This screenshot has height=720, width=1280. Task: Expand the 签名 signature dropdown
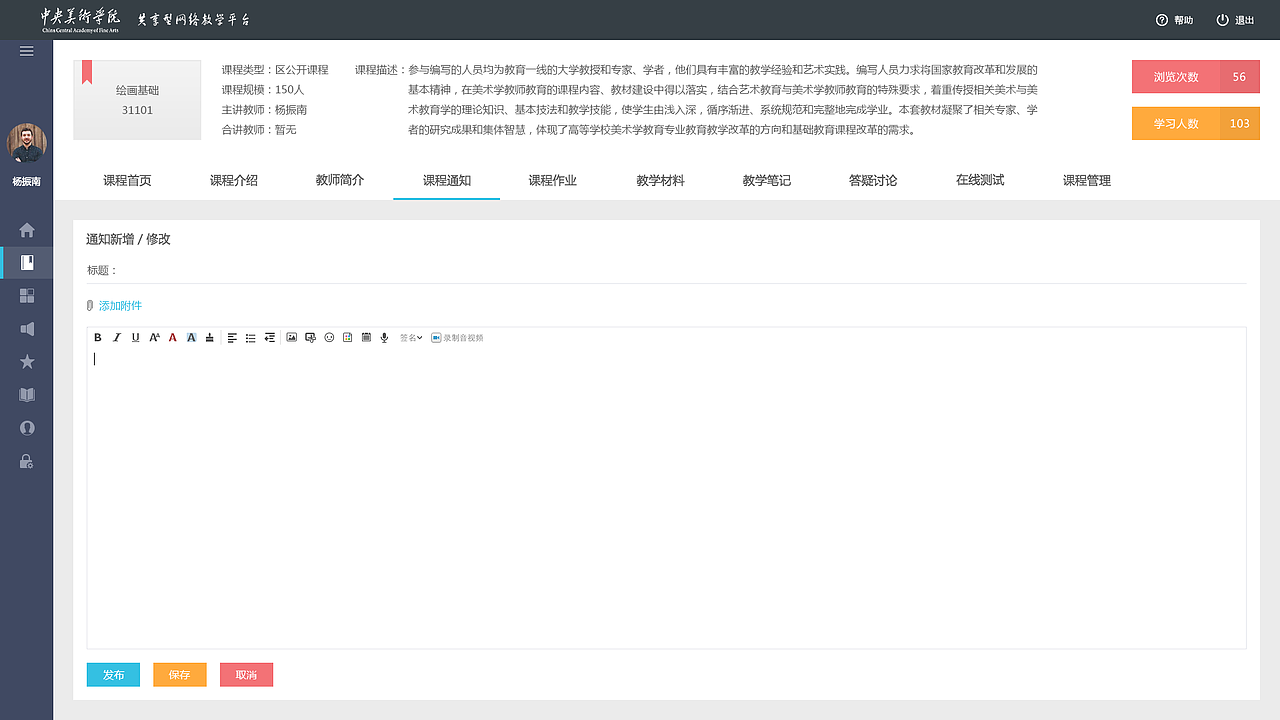(x=409, y=337)
